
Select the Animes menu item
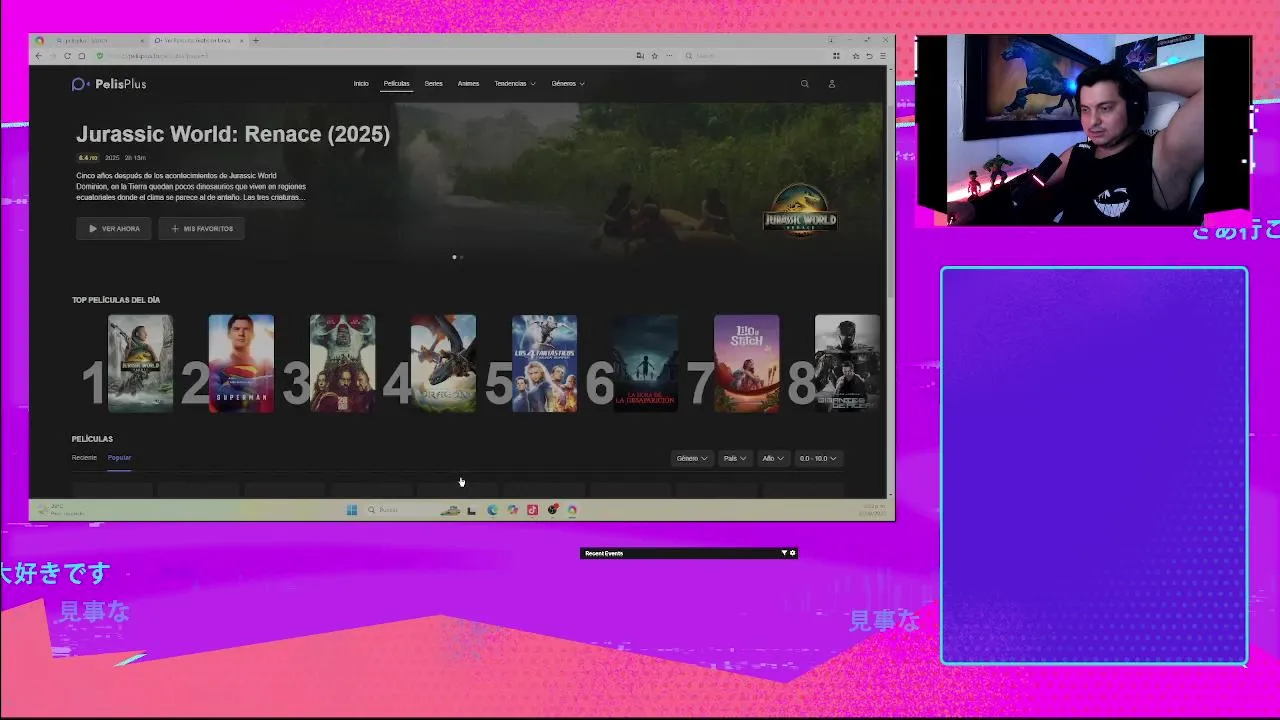coord(468,84)
